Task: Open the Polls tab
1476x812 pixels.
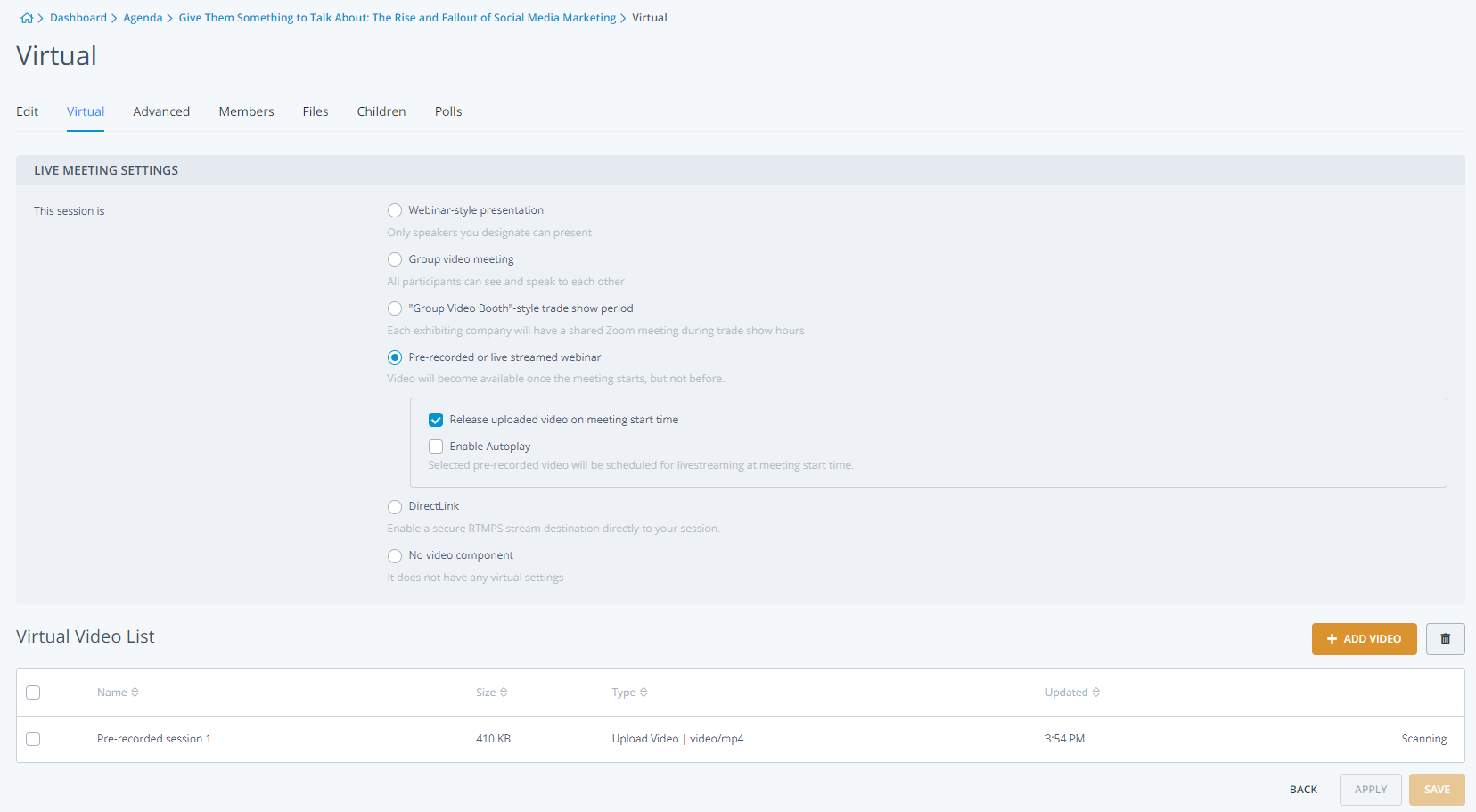Action: point(448,111)
